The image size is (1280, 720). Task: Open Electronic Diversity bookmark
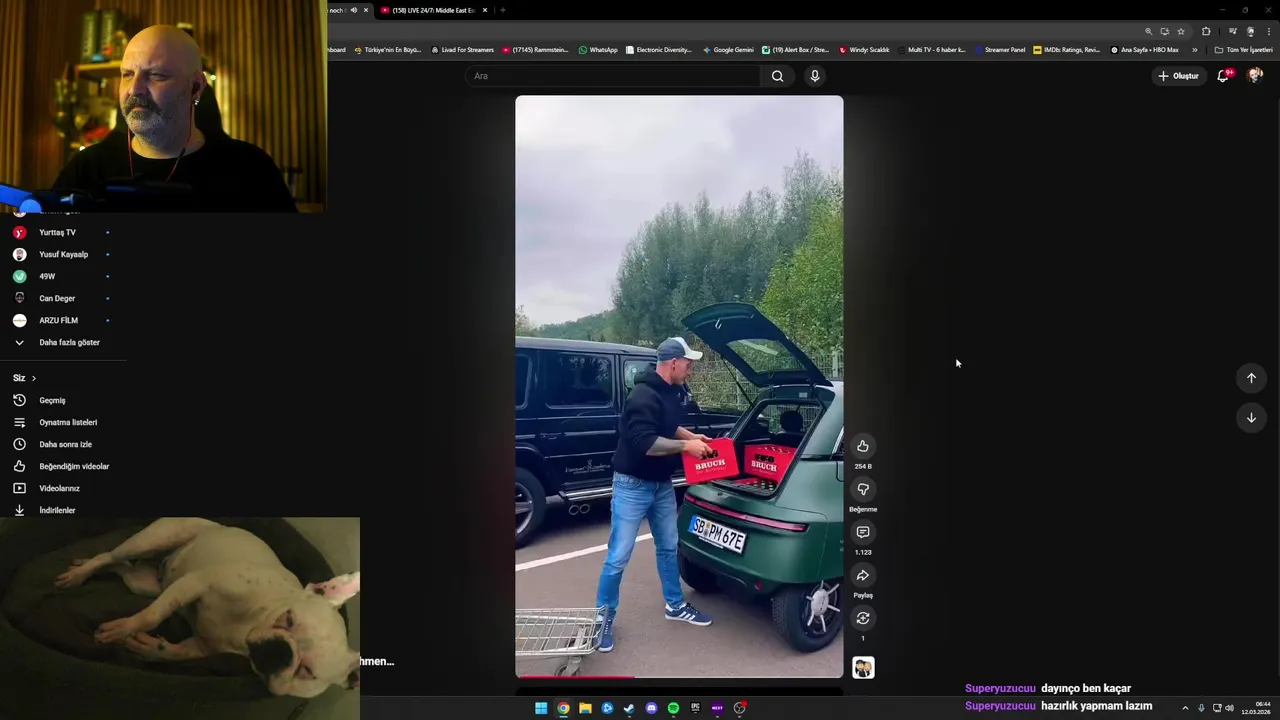tap(659, 49)
